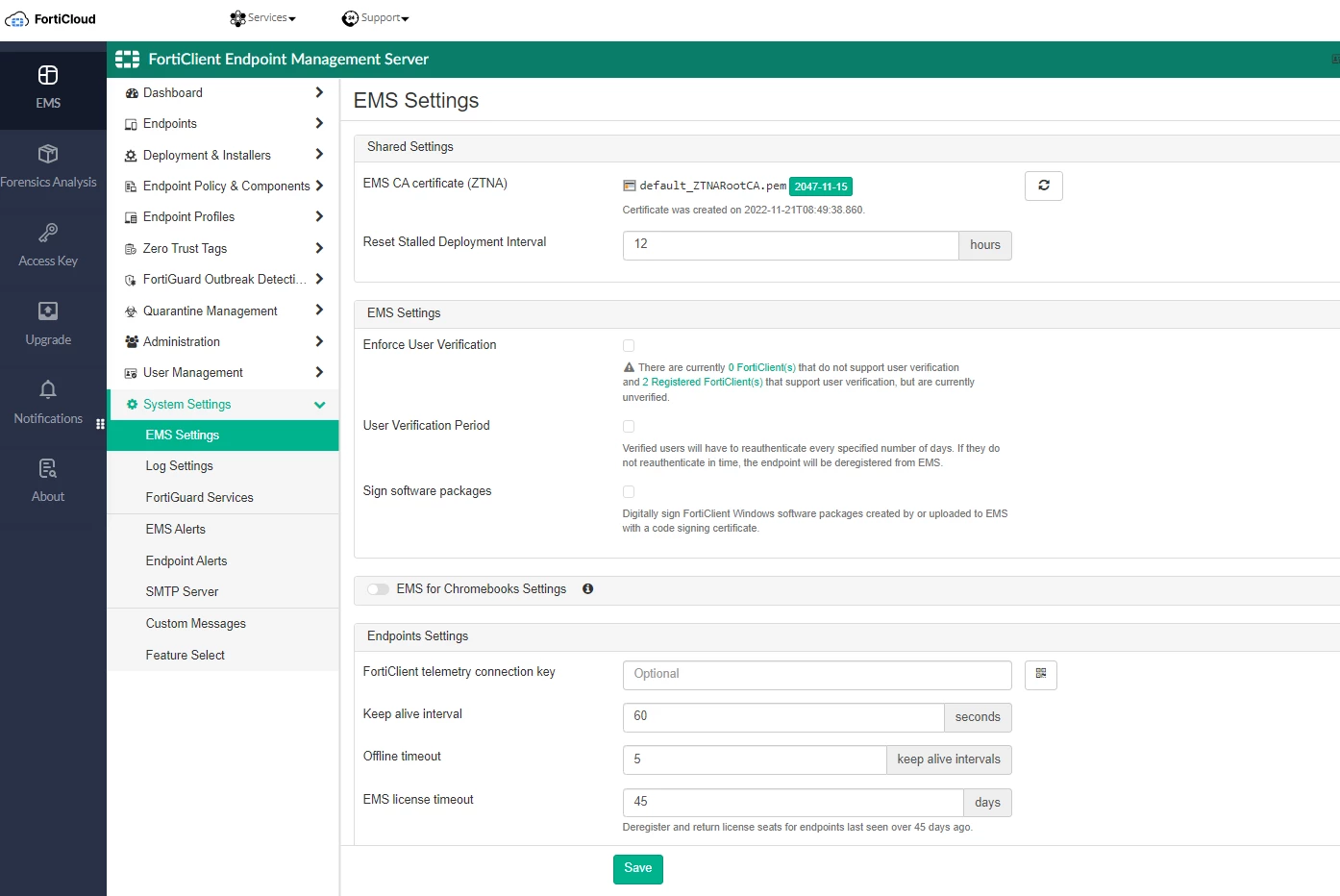
Task: Expand the User Management chevron
Action: [x=319, y=372]
